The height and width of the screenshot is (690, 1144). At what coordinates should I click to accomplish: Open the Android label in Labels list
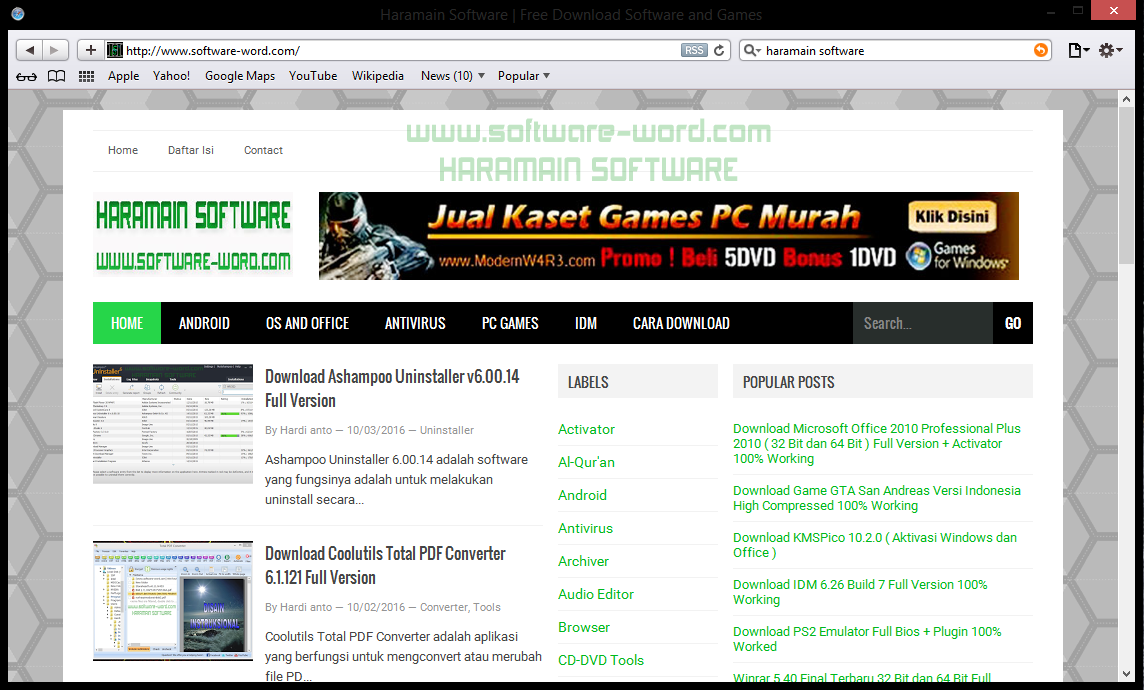tap(582, 495)
